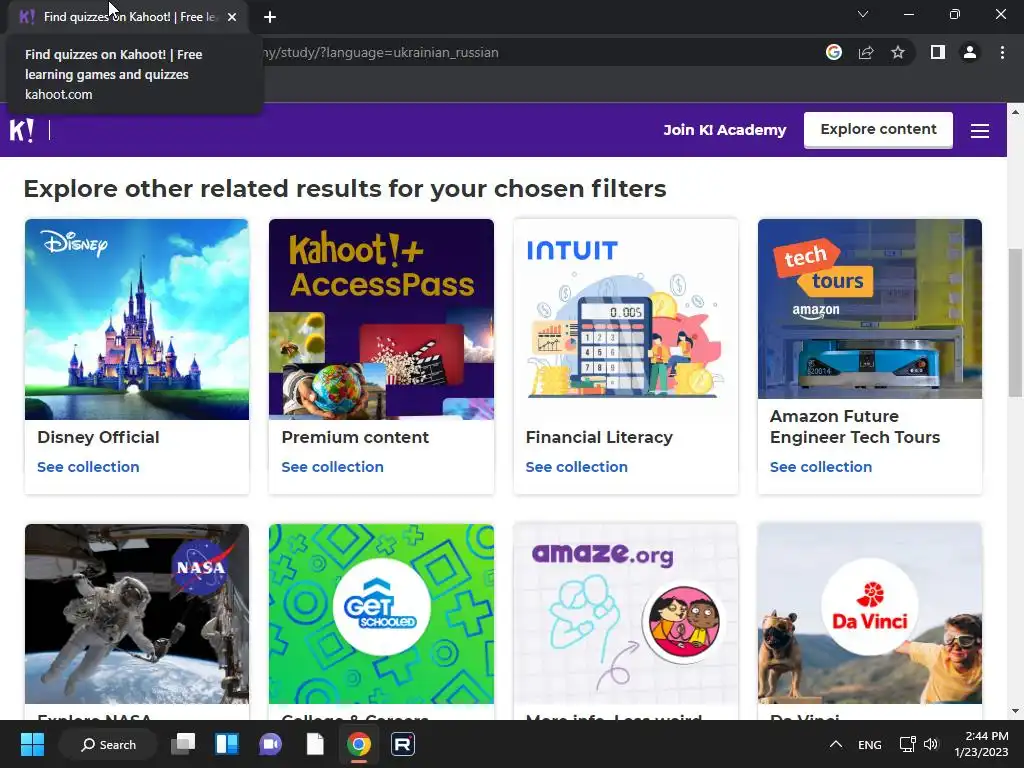The image size is (1024, 768).
Task: Click Join K! Academy link
Action: click(725, 130)
